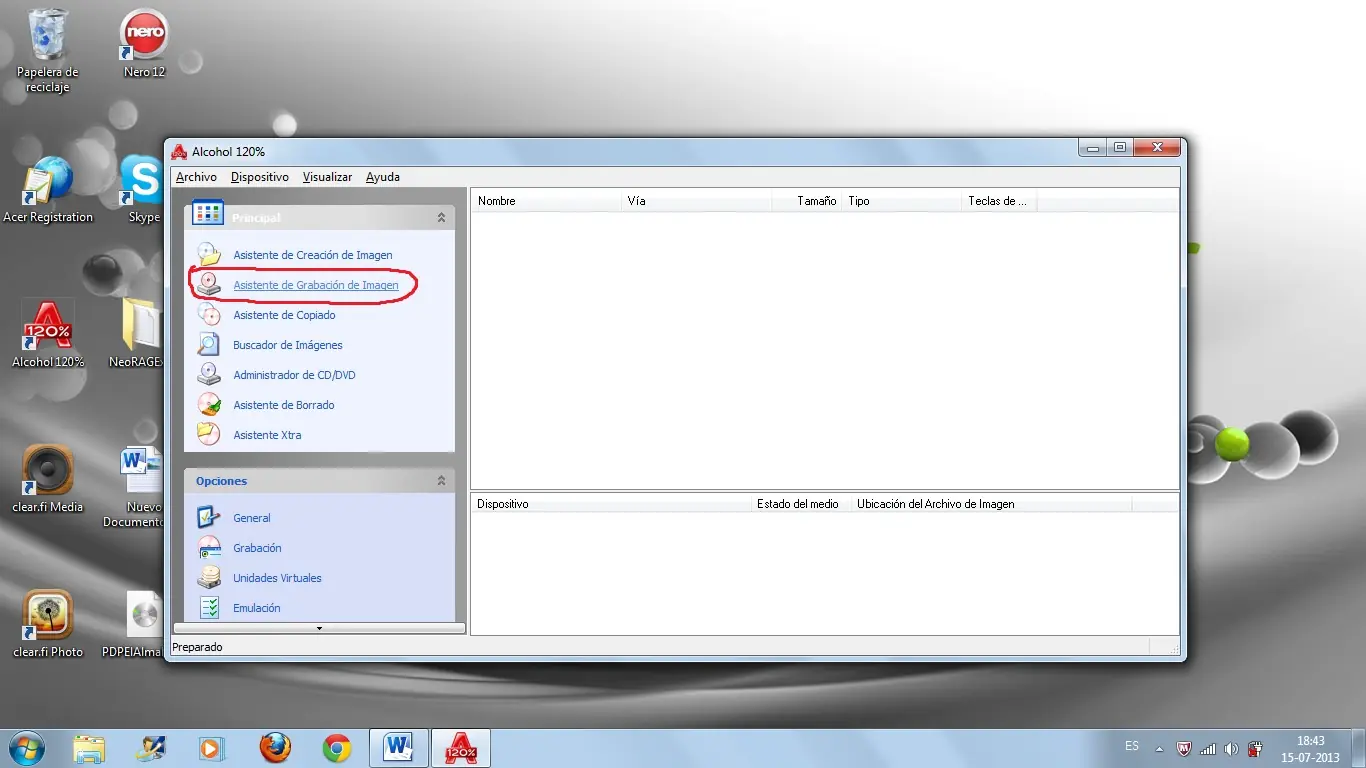Sort image list by Tipo column

902,201
